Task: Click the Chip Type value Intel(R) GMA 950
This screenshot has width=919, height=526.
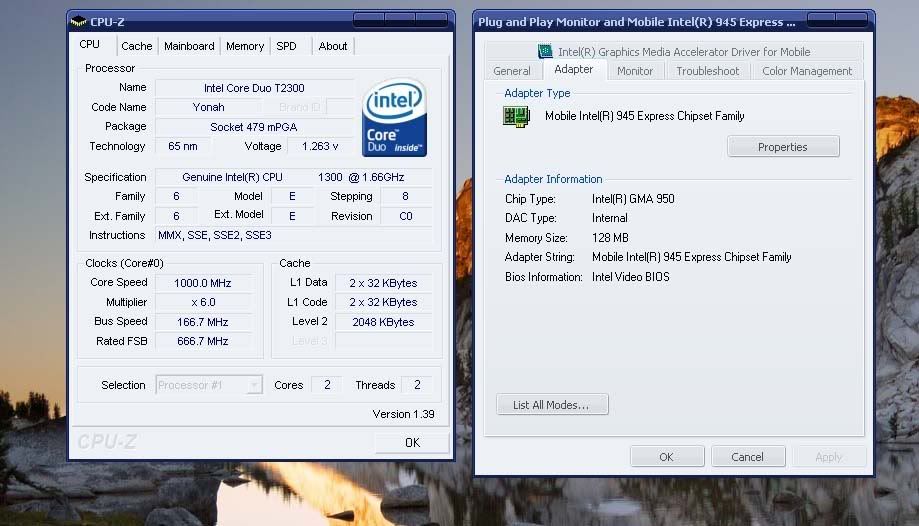Action: pos(633,199)
